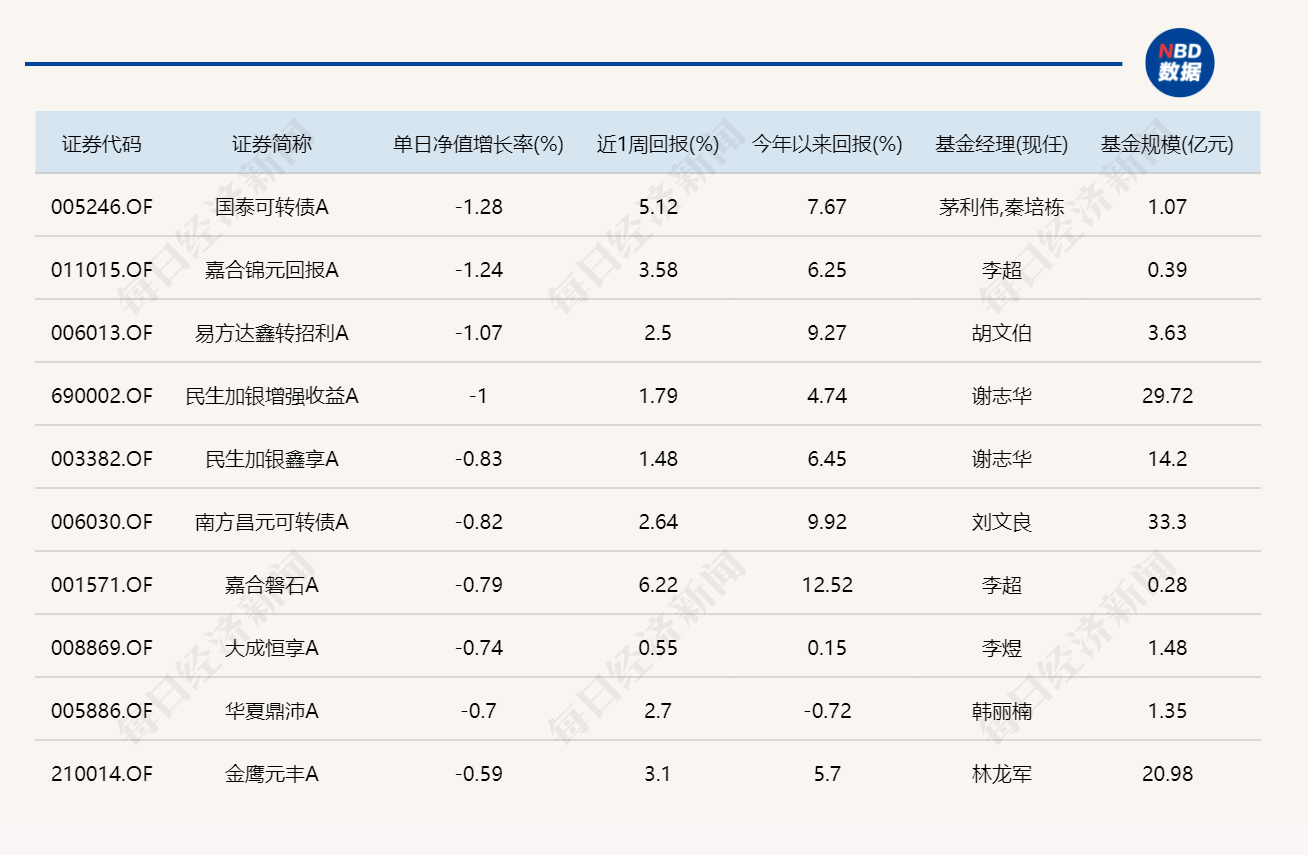Click the NBD 数据 logo
This screenshot has width=1308, height=855.
[x=1180, y=61]
